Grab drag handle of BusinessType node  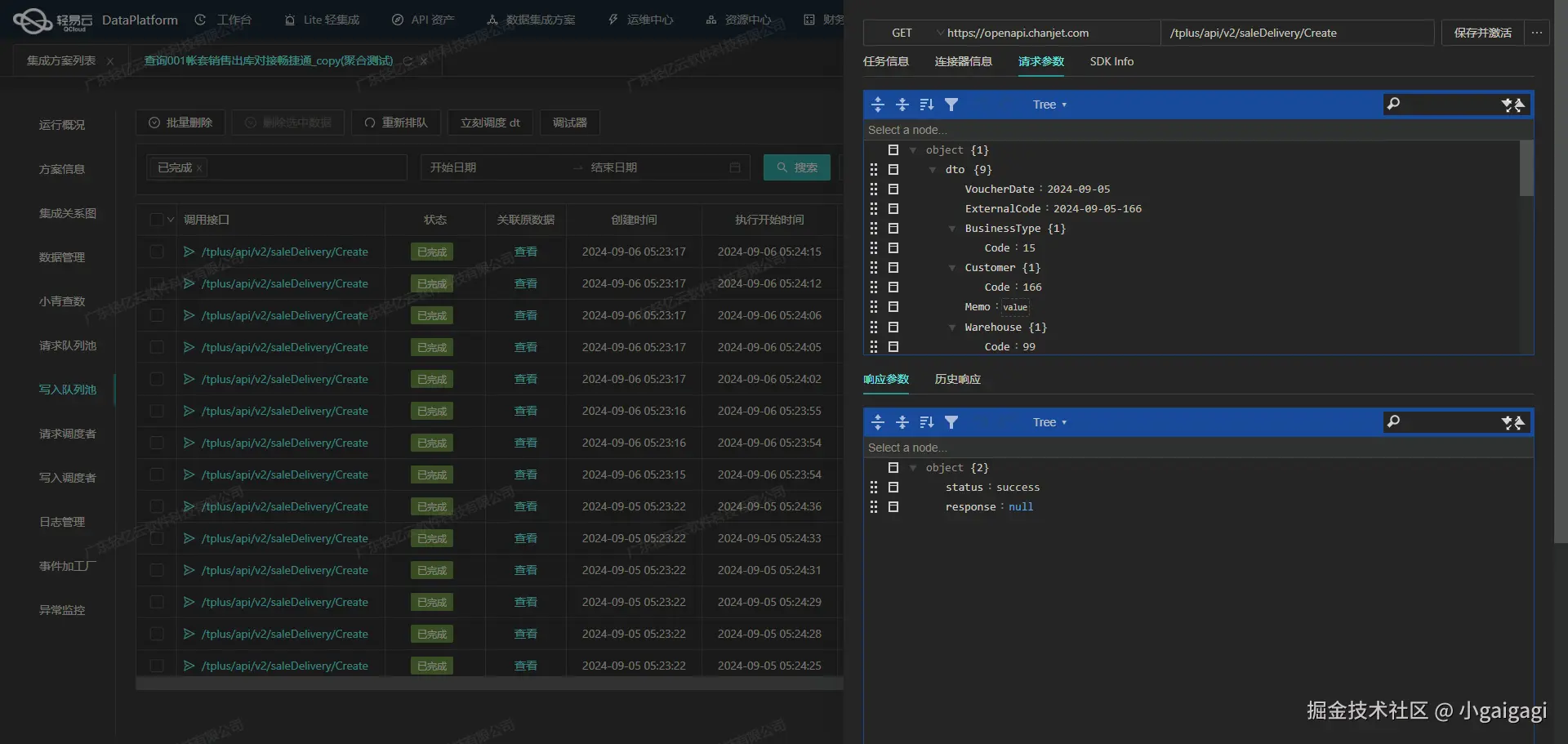(x=874, y=229)
